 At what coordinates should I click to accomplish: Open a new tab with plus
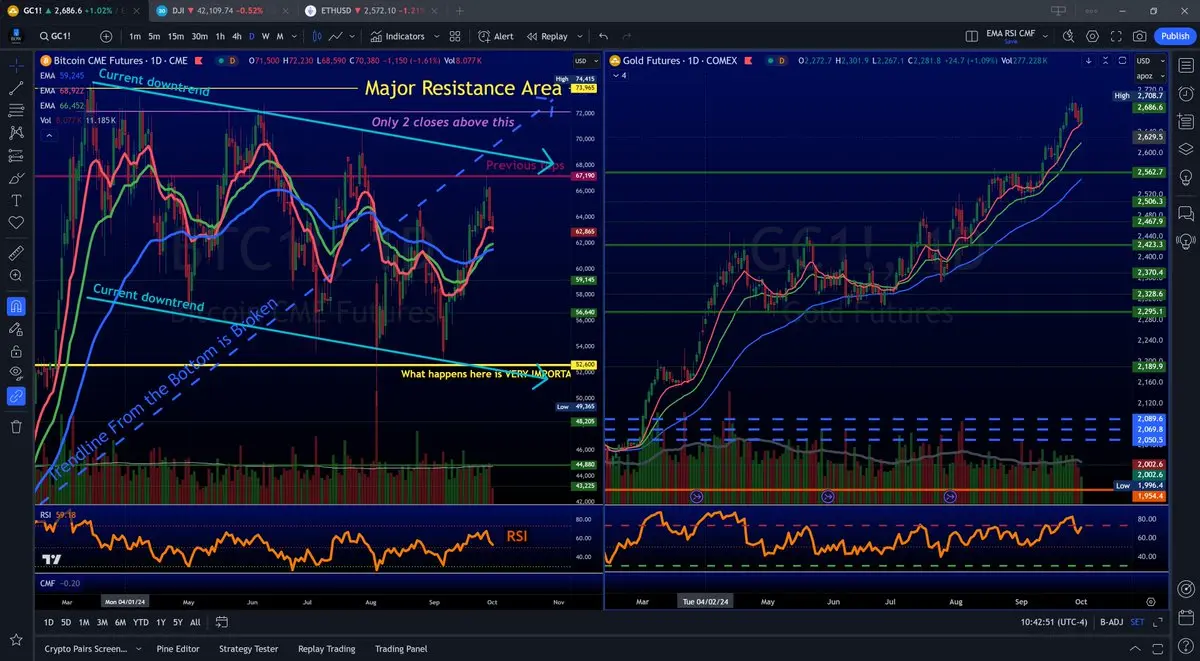[x=460, y=10]
